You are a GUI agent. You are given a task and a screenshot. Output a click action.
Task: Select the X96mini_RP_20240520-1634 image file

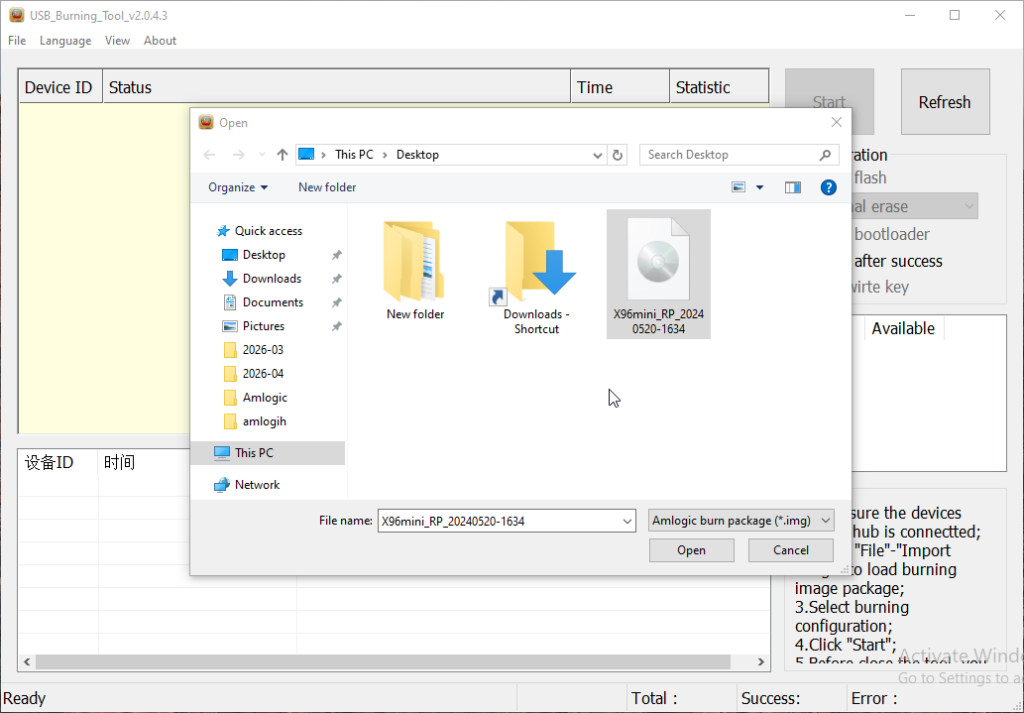[x=658, y=273]
